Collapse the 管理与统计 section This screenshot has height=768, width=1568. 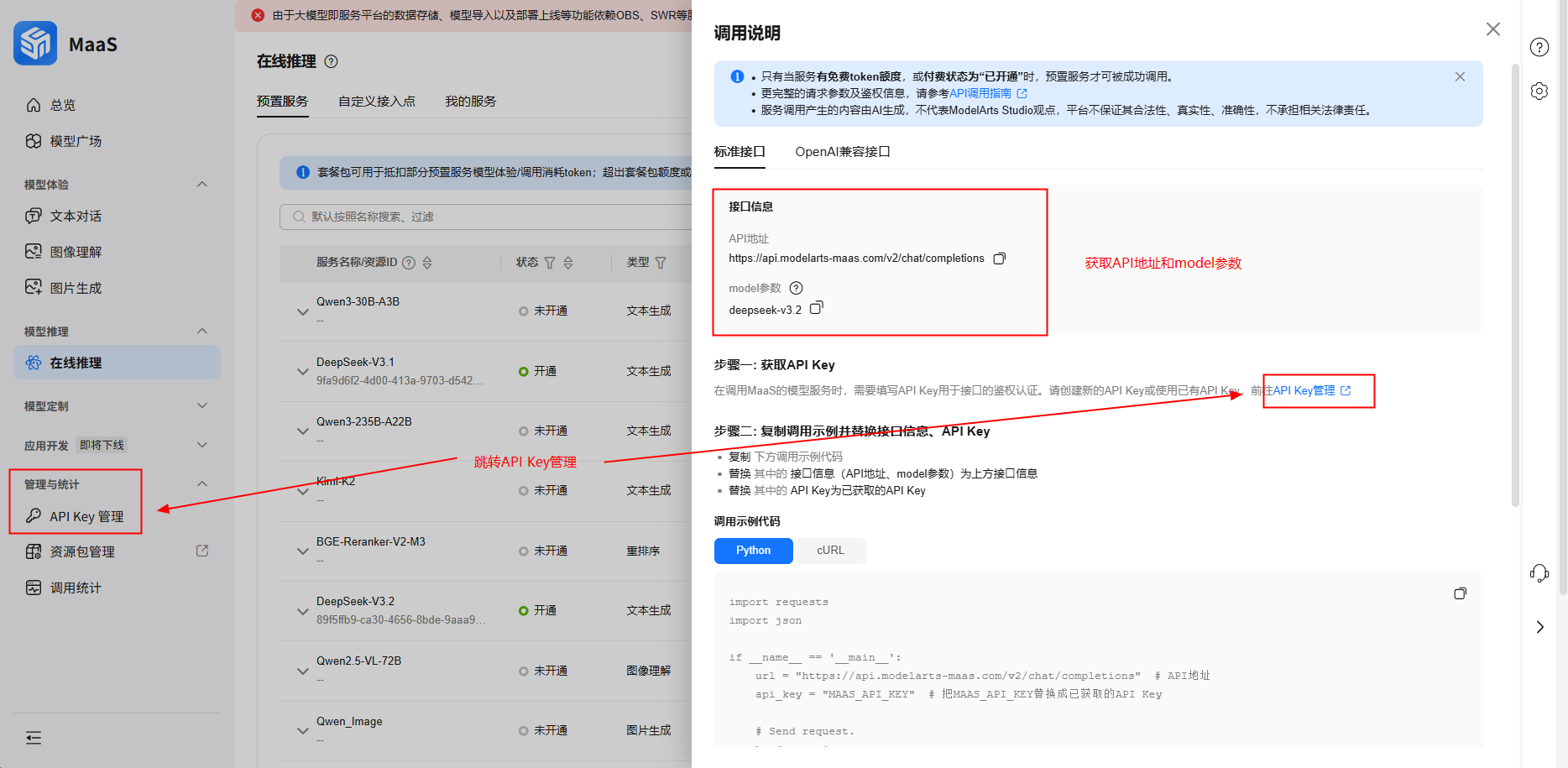click(x=202, y=483)
